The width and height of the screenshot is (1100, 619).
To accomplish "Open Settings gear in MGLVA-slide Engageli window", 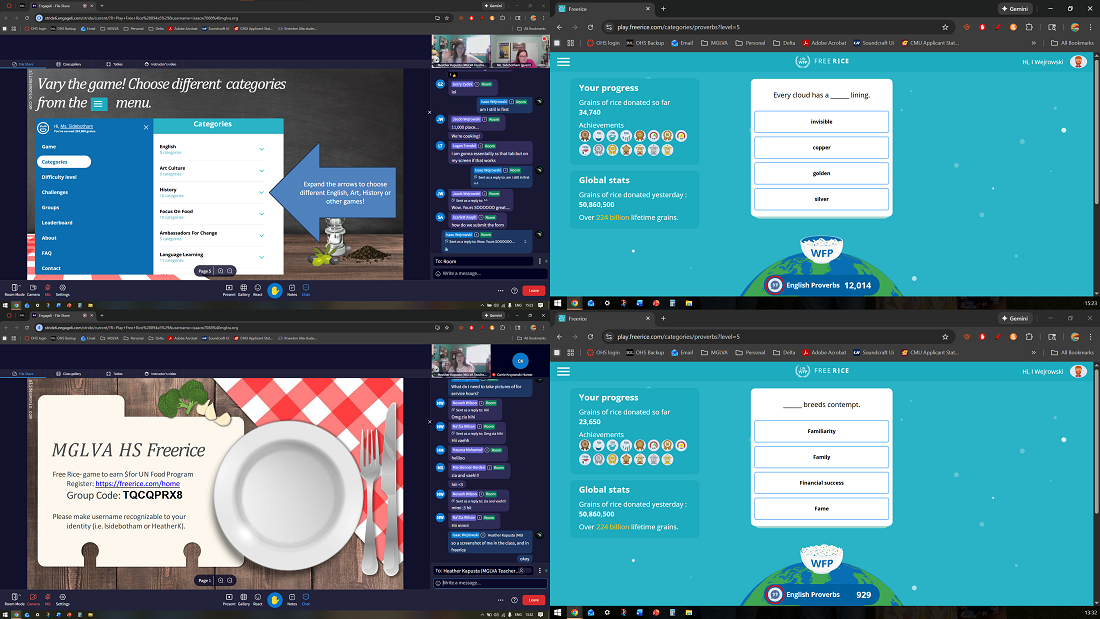I will click(x=62, y=599).
